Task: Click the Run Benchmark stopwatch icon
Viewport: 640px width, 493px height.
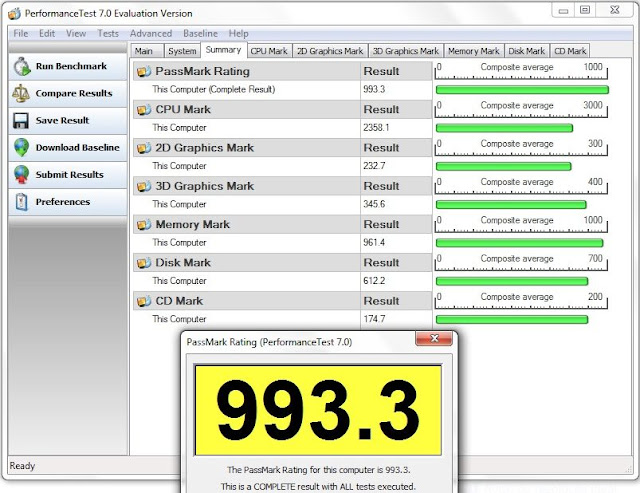Action: tap(22, 67)
